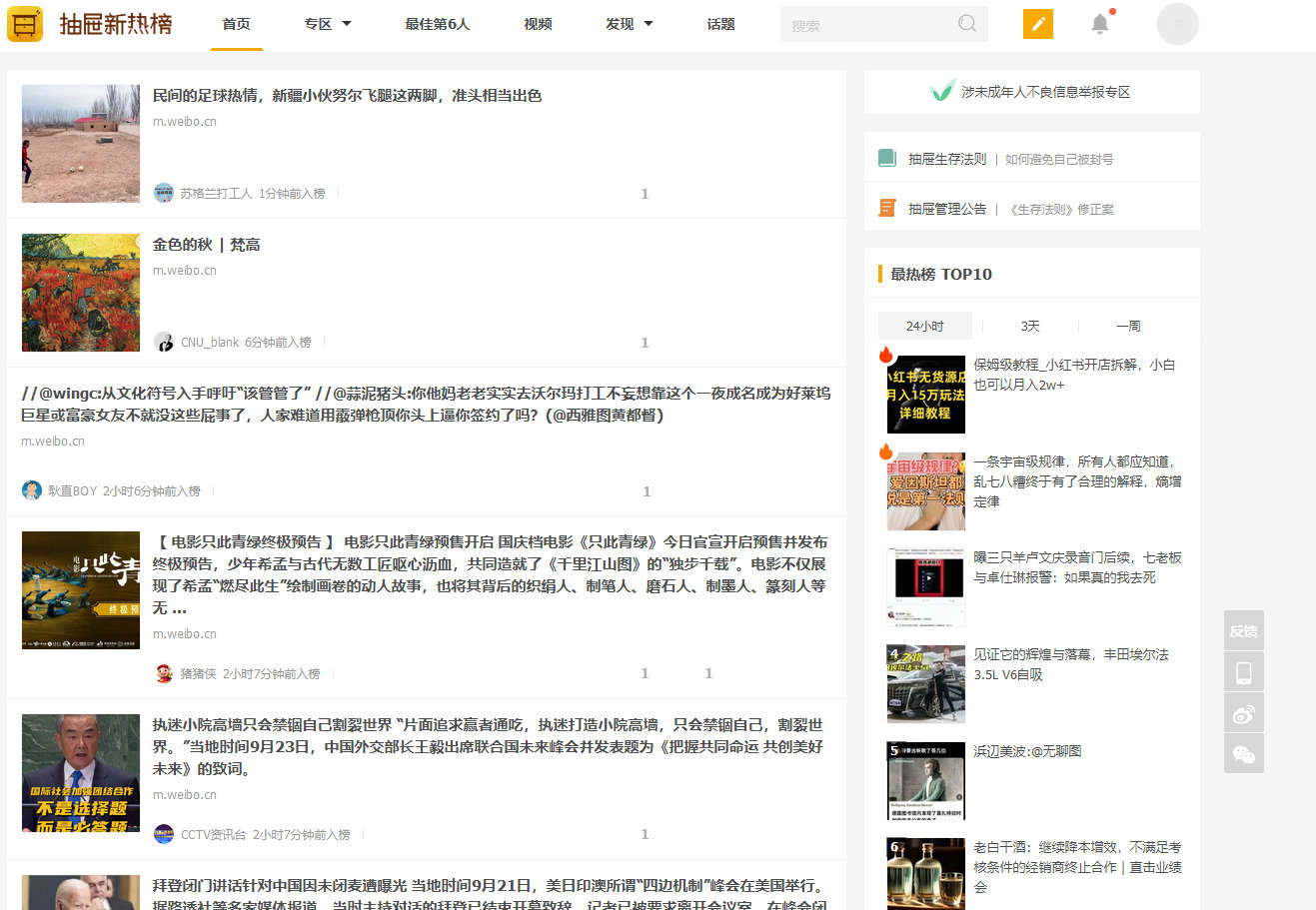The height and width of the screenshot is (910, 1316).
Task: Click thumbnail of 丰田埃尔法 hot item
Action: [926, 684]
